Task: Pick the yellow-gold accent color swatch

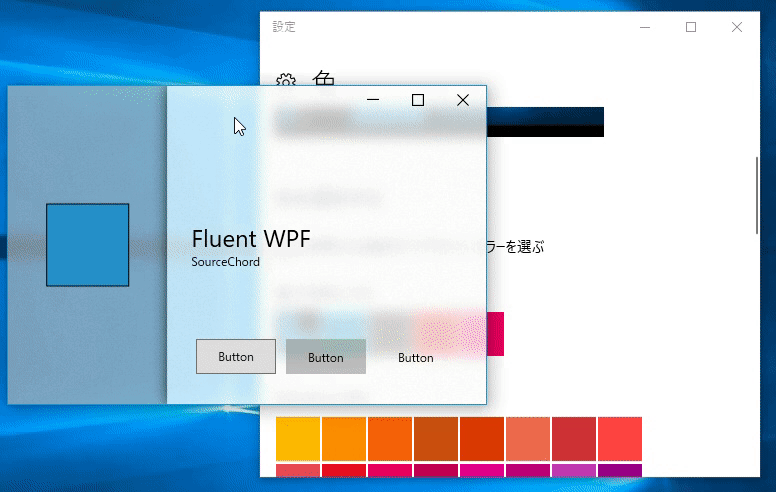Action: tap(298, 439)
